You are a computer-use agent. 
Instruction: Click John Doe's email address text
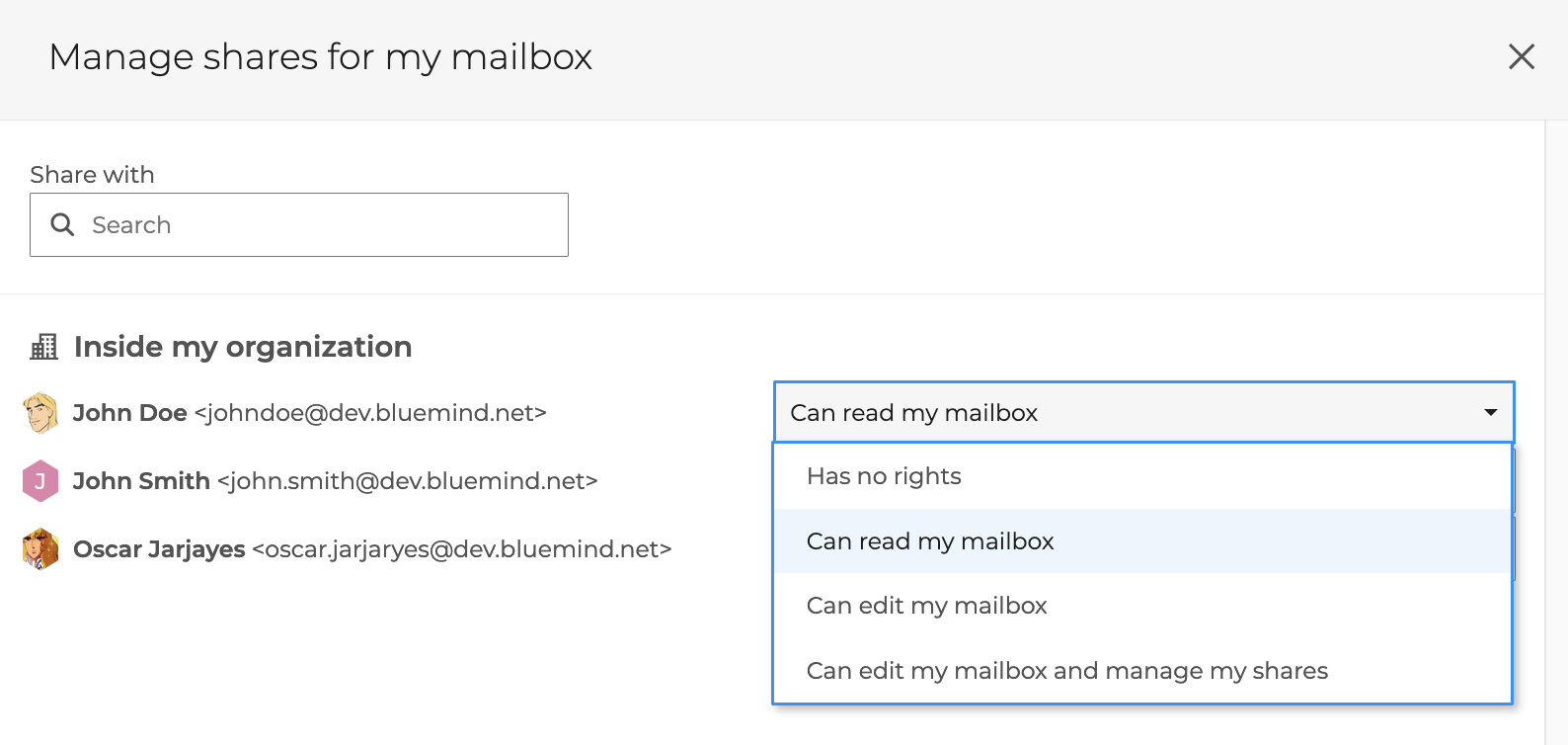click(x=370, y=413)
